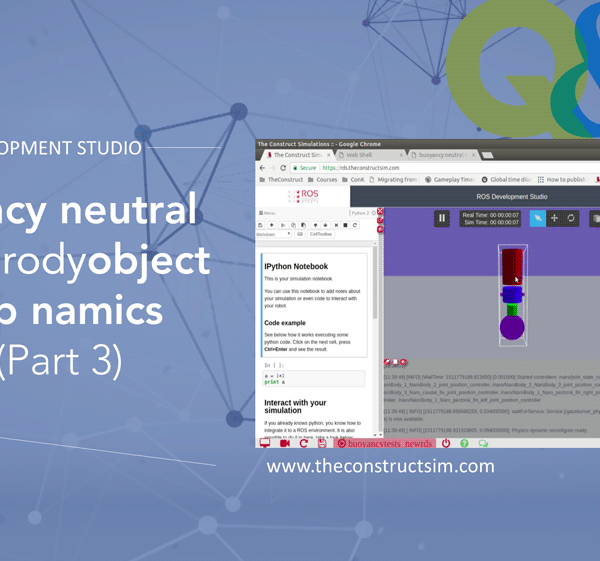Move cell up with the up arrow
Image resolution: width=600 pixels, height=561 pixels.
pos(315,225)
